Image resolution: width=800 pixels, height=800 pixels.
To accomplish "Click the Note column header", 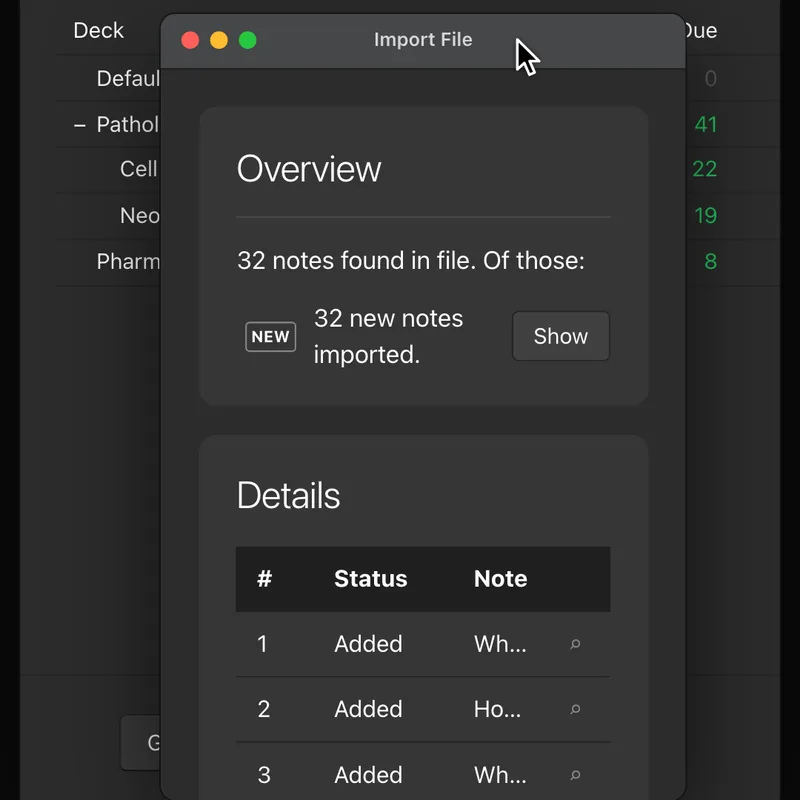I will tap(501, 579).
